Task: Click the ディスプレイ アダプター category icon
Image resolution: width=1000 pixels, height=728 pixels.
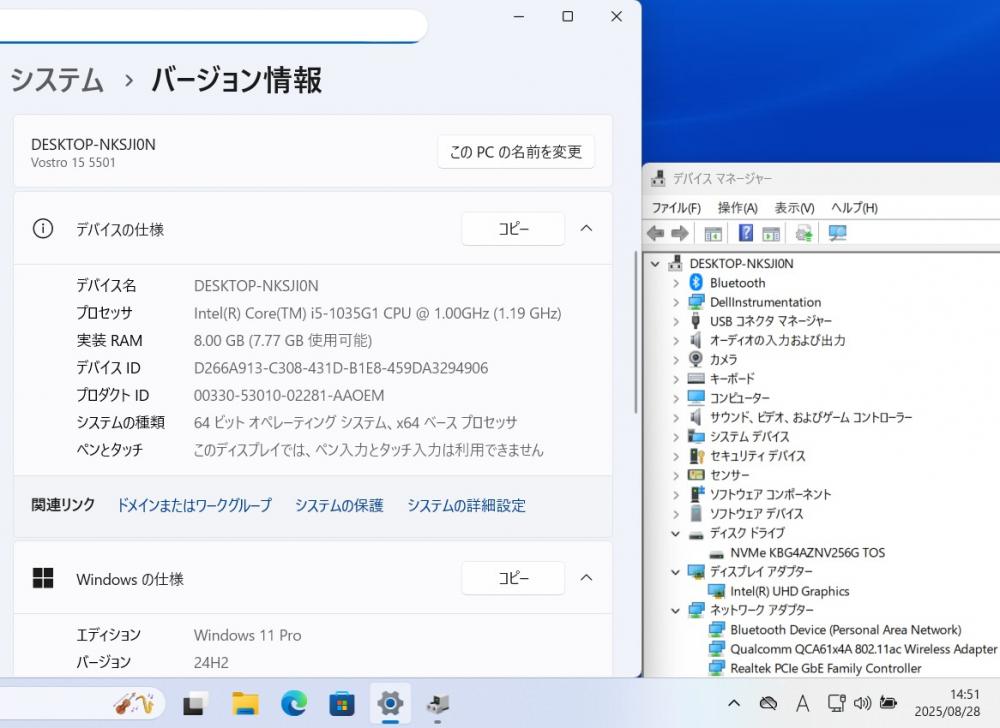Action: [x=696, y=572]
